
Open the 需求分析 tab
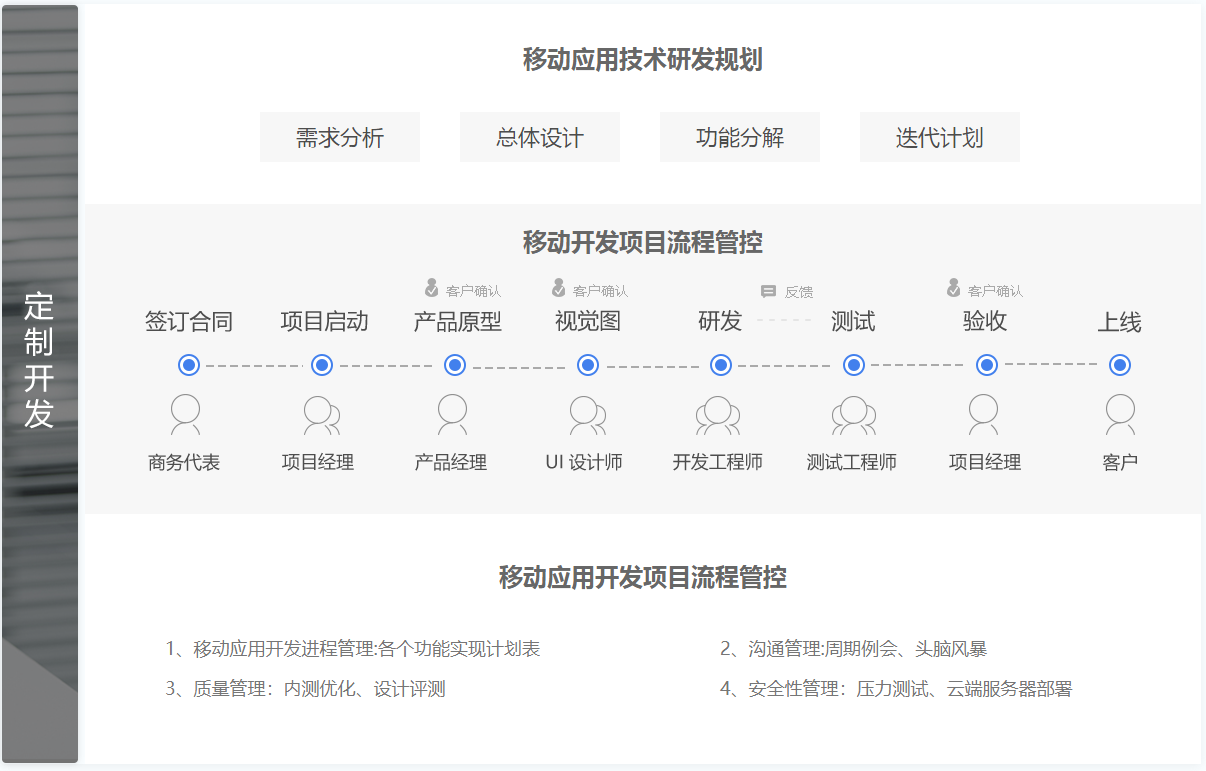(x=340, y=138)
